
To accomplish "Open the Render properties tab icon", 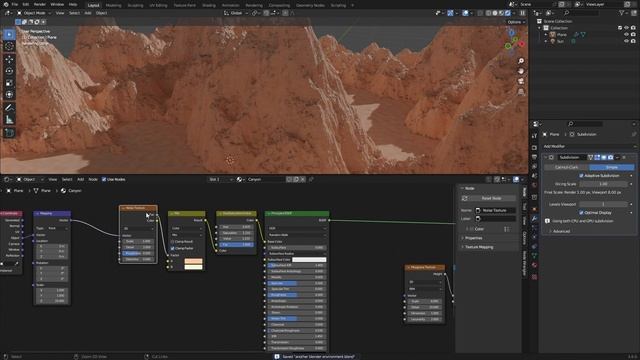I will tap(534, 147).
